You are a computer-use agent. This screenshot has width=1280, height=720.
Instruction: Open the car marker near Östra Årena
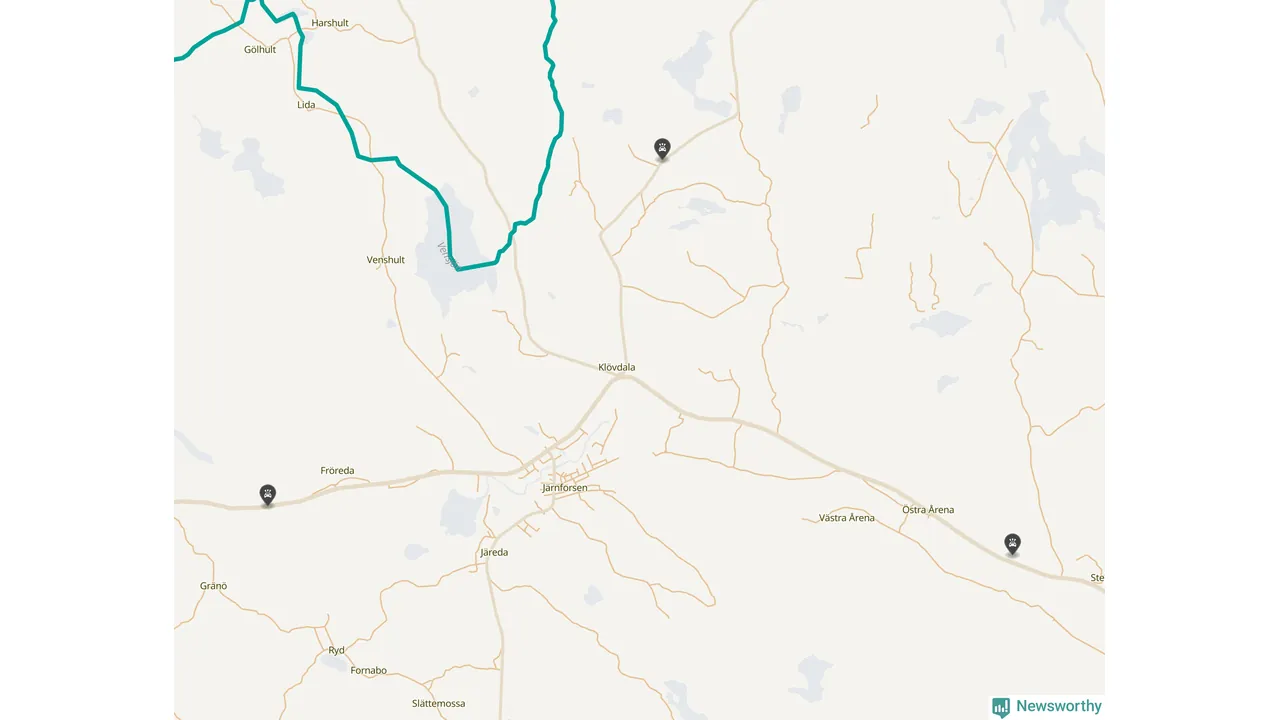(x=1013, y=544)
